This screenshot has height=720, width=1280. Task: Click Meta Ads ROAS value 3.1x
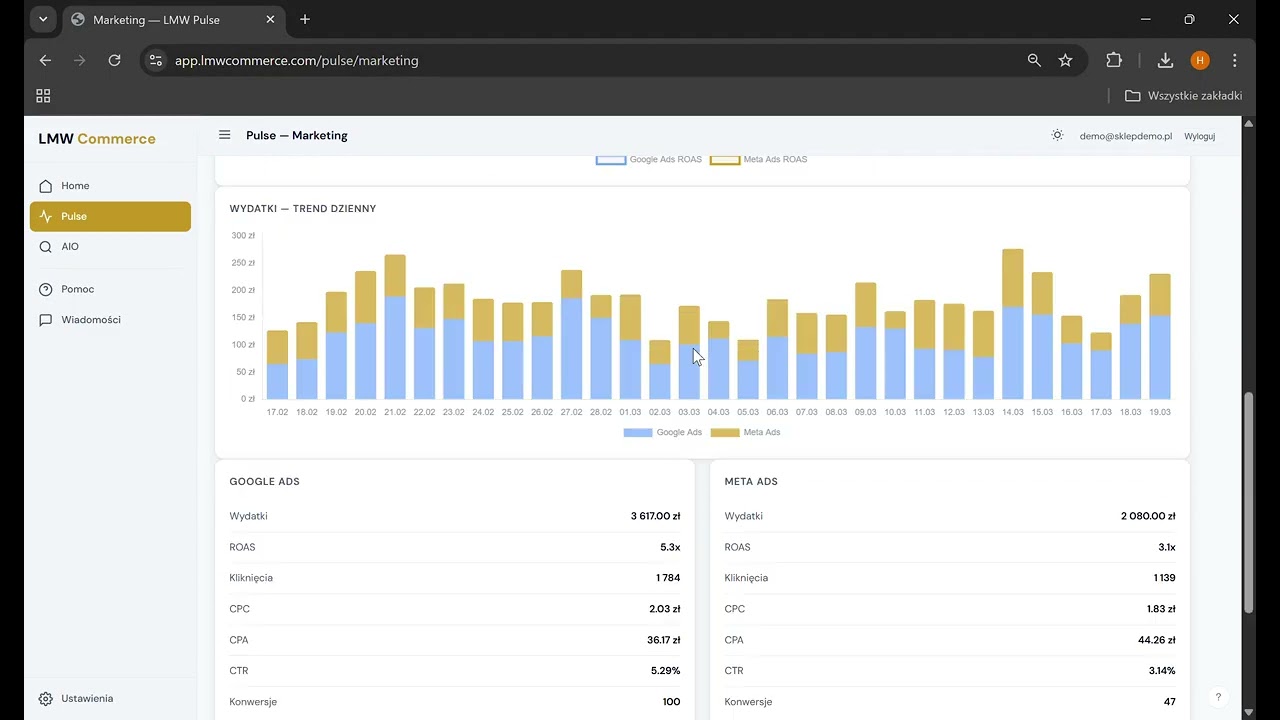(1166, 548)
